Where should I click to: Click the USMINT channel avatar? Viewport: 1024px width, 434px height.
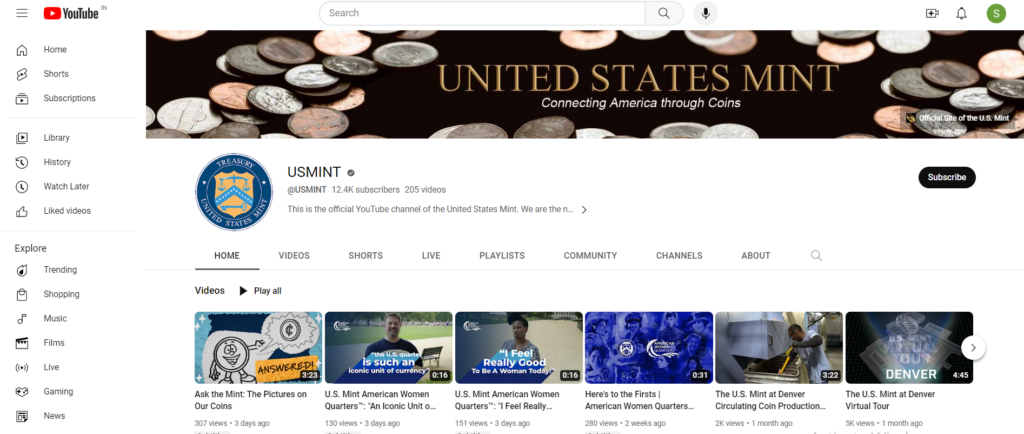pyautogui.click(x=234, y=192)
